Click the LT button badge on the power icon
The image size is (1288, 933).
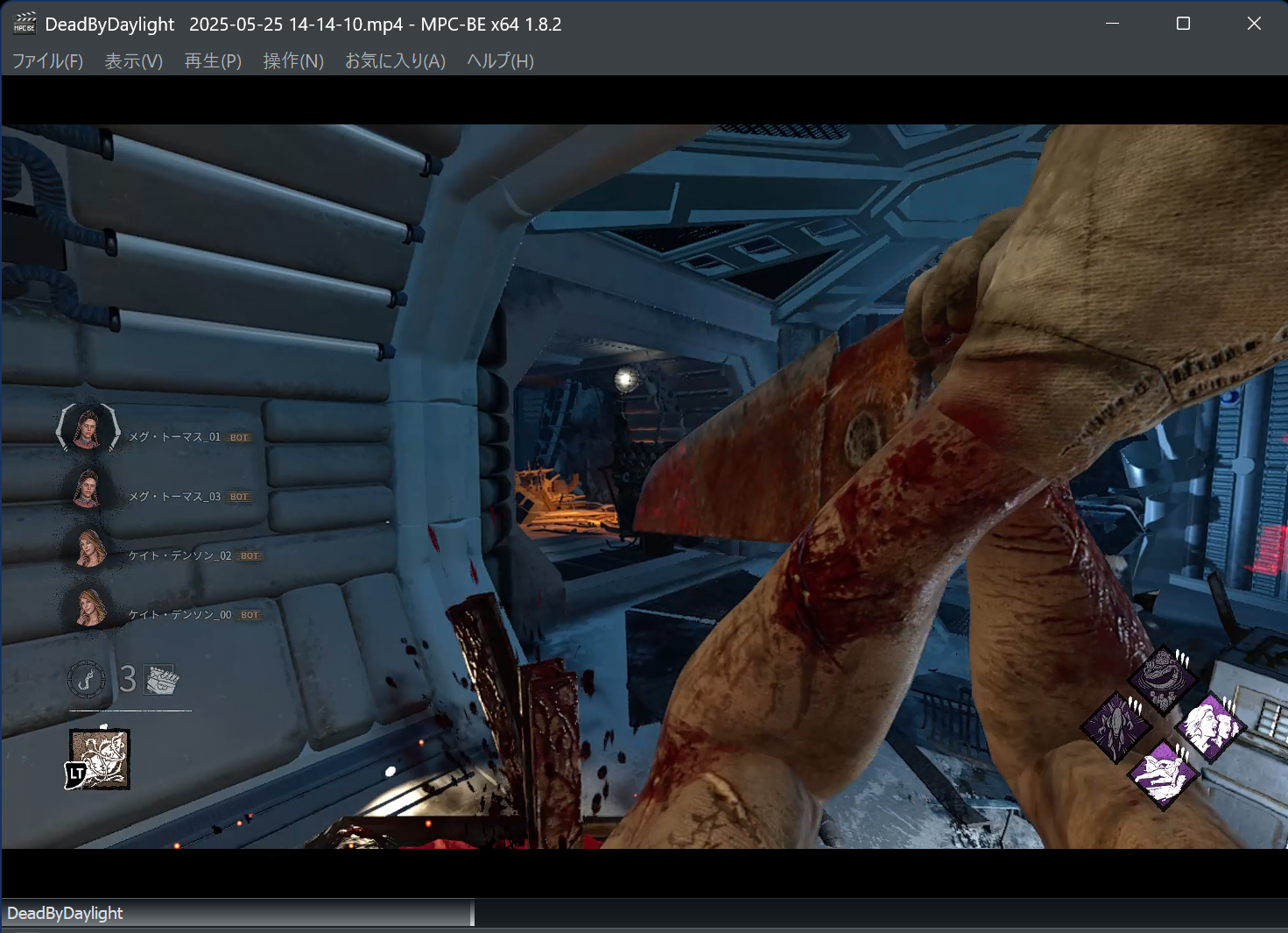[77, 774]
